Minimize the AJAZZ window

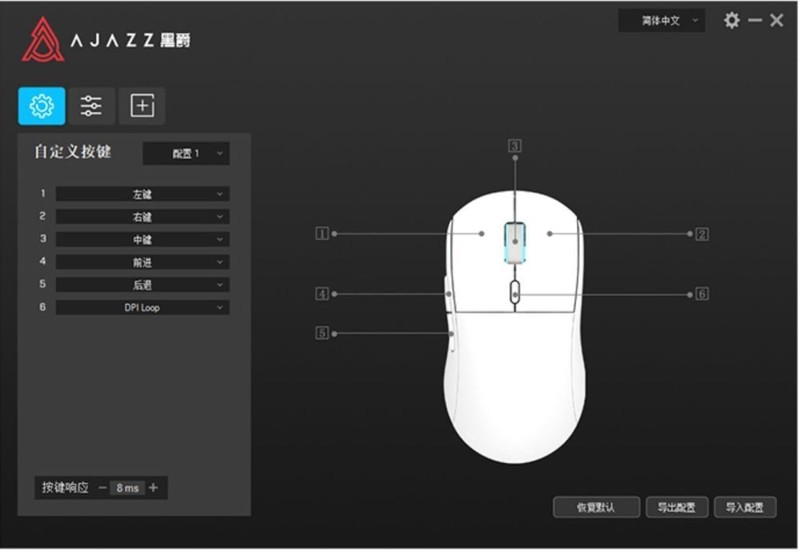point(755,20)
